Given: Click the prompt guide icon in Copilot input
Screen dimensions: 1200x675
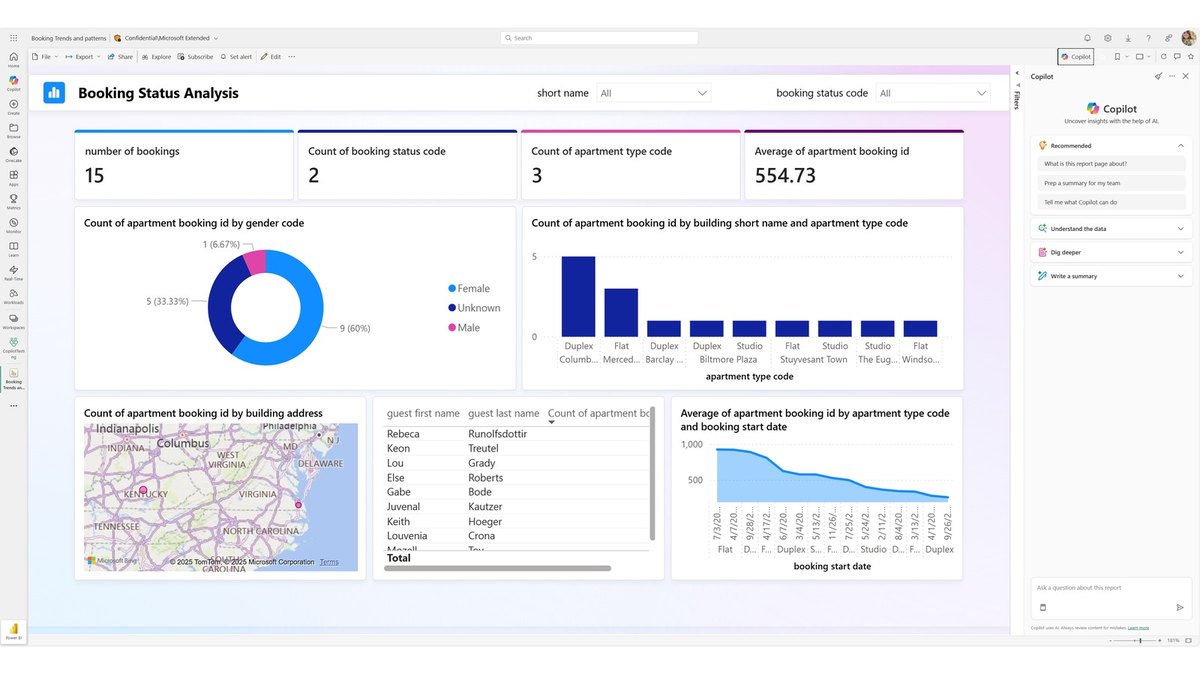Looking at the screenshot, I should click(x=1043, y=607).
